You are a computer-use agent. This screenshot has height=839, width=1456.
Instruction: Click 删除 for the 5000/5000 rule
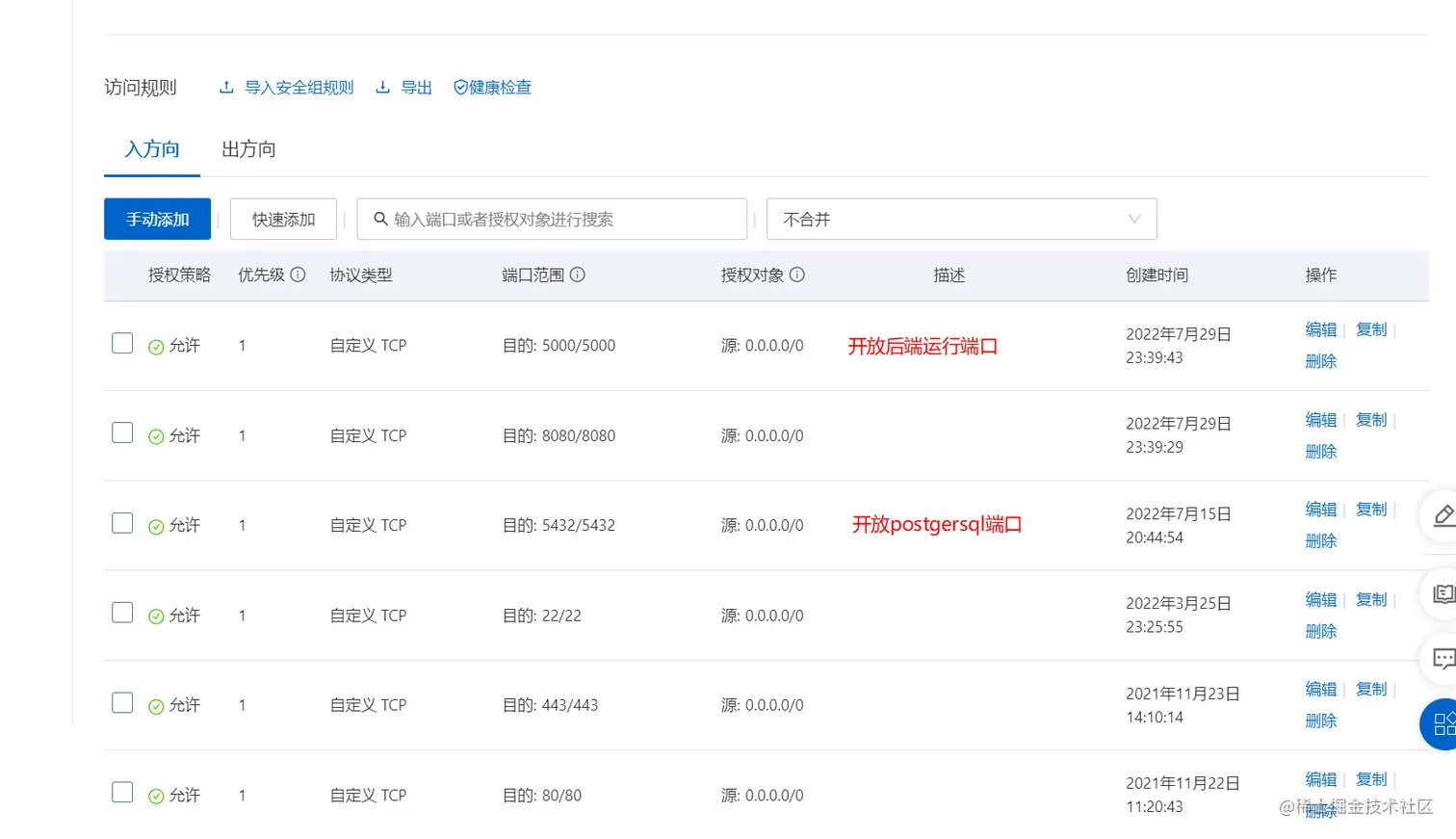click(1321, 361)
